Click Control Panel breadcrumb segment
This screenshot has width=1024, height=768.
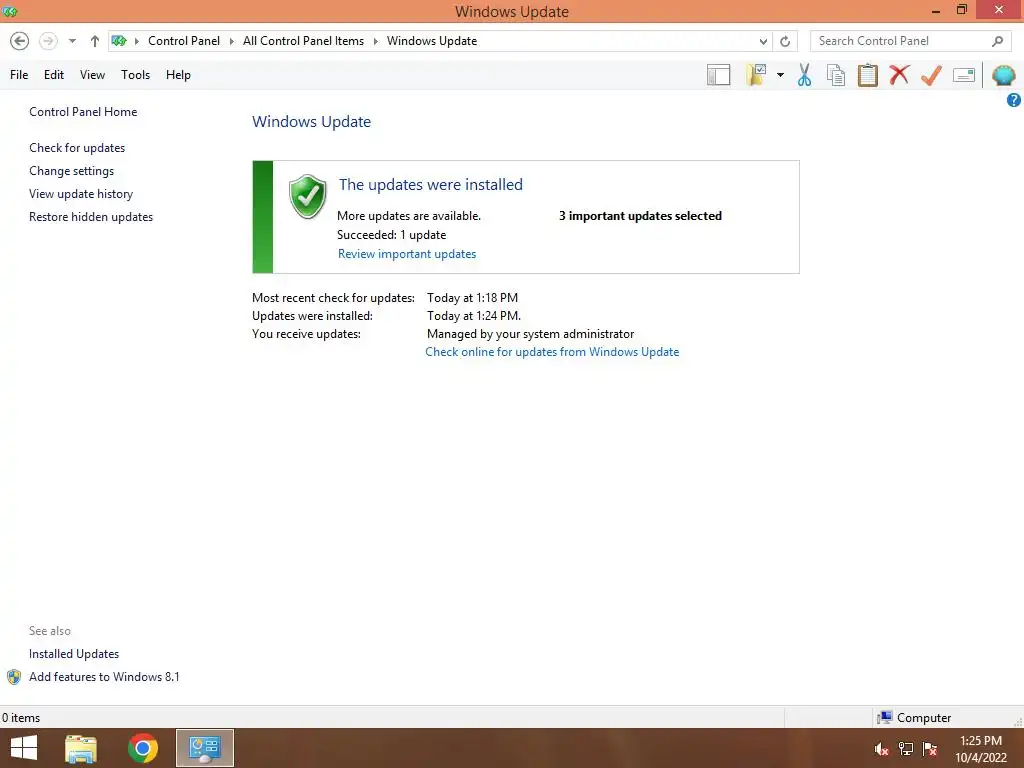[x=184, y=41]
